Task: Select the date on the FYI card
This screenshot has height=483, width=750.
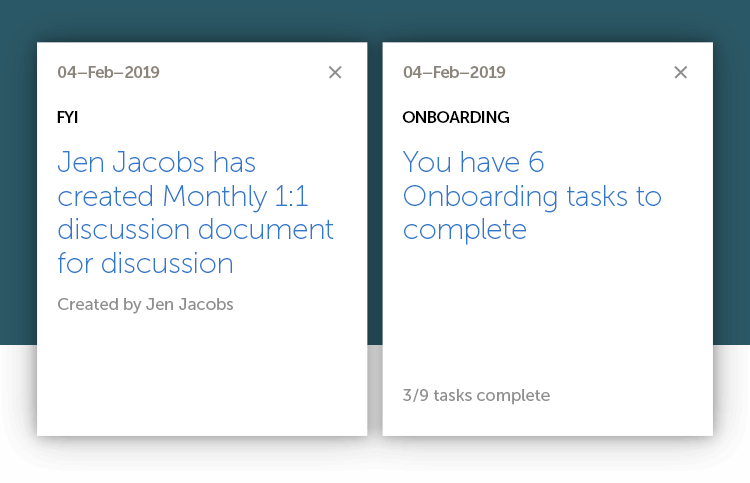Action: [x=108, y=72]
